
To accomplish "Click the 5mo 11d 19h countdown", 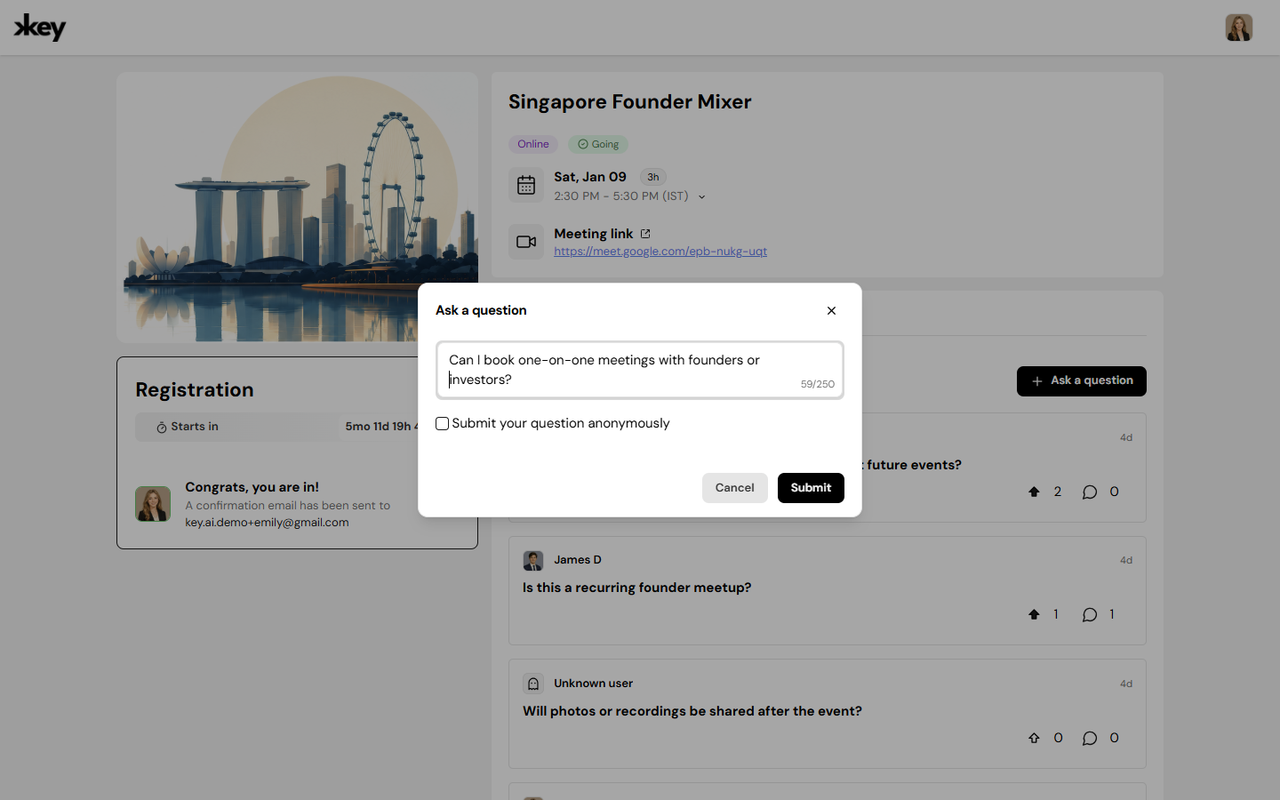I will (382, 427).
